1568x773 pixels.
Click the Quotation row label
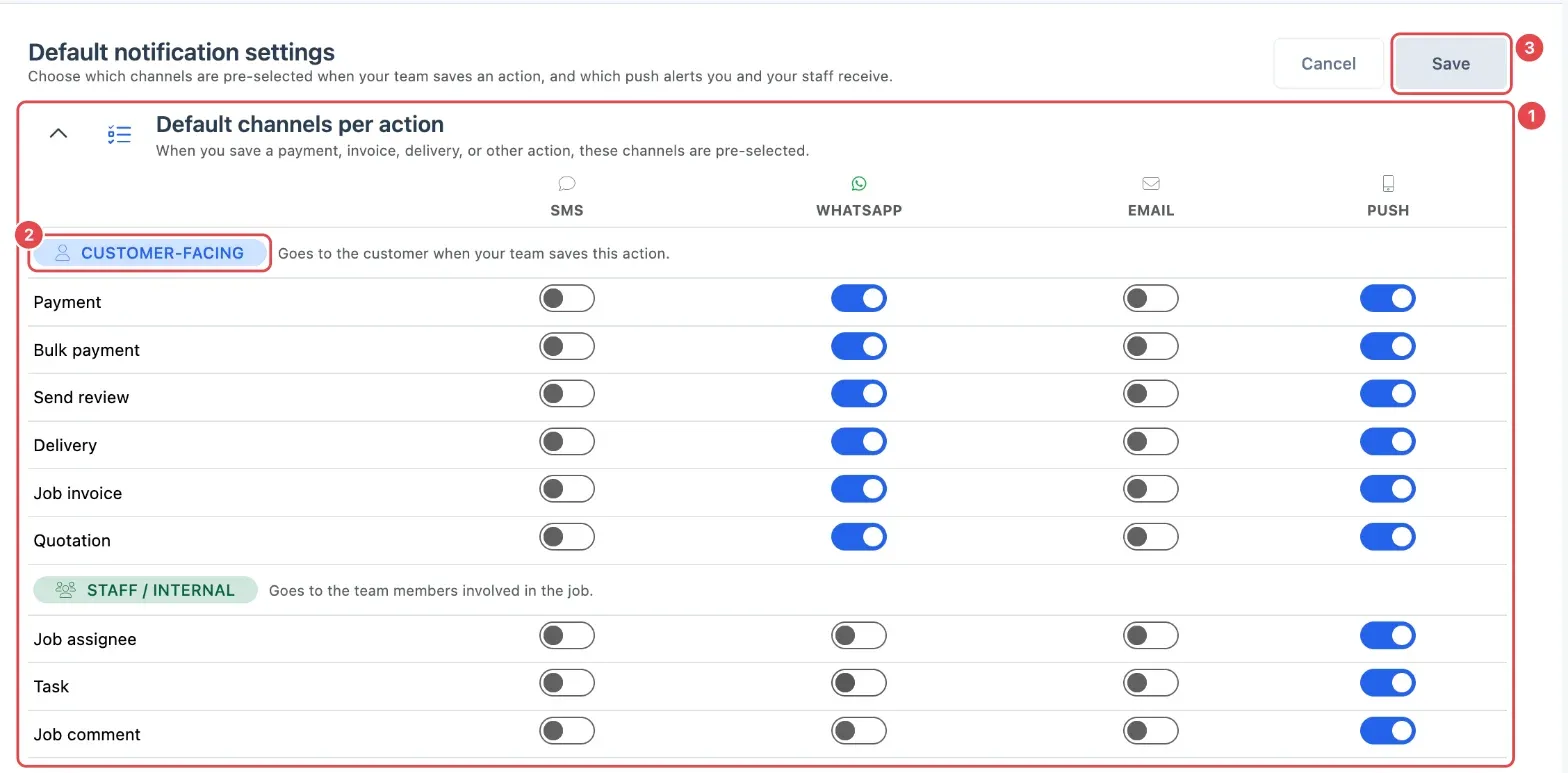point(72,540)
